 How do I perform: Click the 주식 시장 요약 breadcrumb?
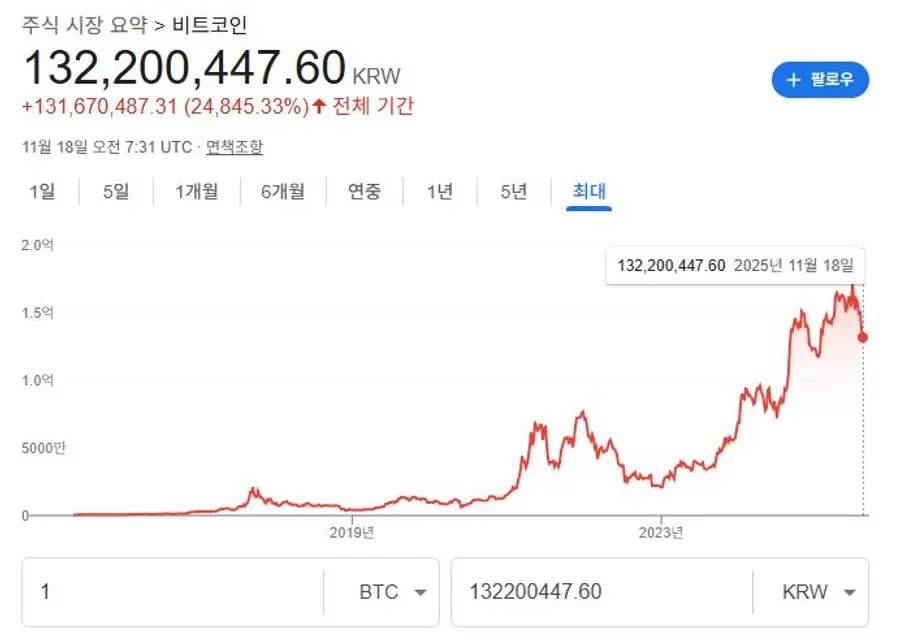tap(85, 22)
